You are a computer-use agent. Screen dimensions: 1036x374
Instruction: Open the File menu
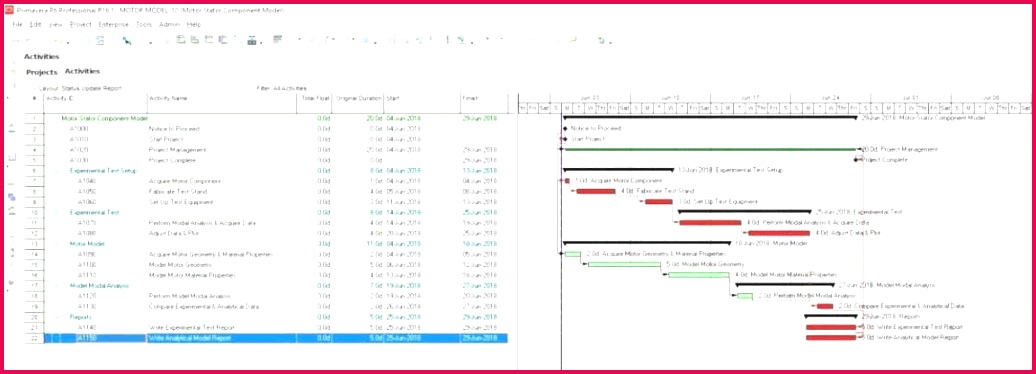[17, 24]
